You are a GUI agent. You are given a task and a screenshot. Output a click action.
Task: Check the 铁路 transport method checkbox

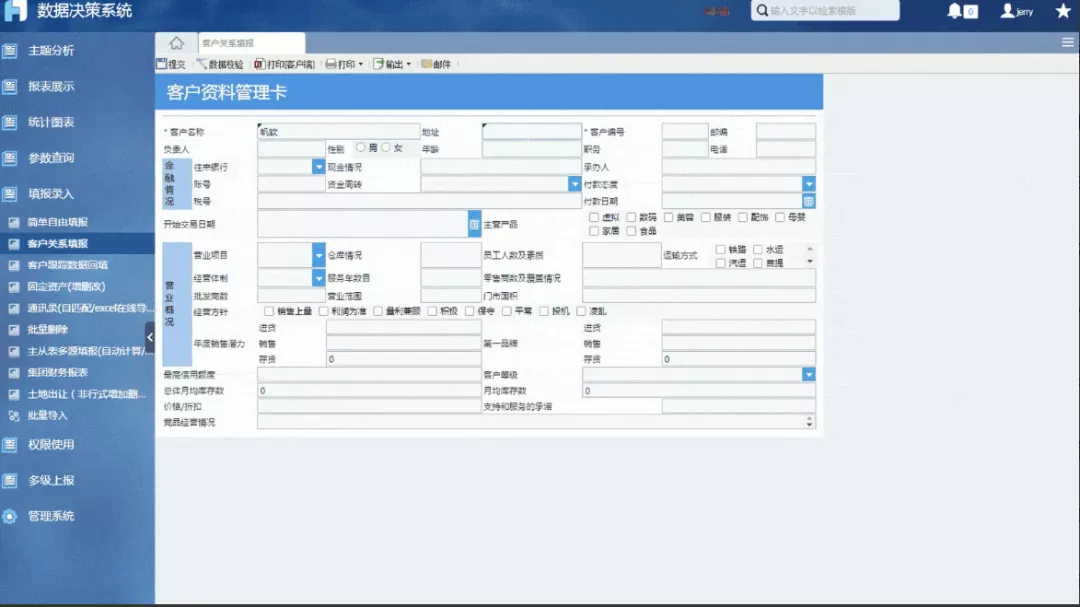pyautogui.click(x=720, y=248)
